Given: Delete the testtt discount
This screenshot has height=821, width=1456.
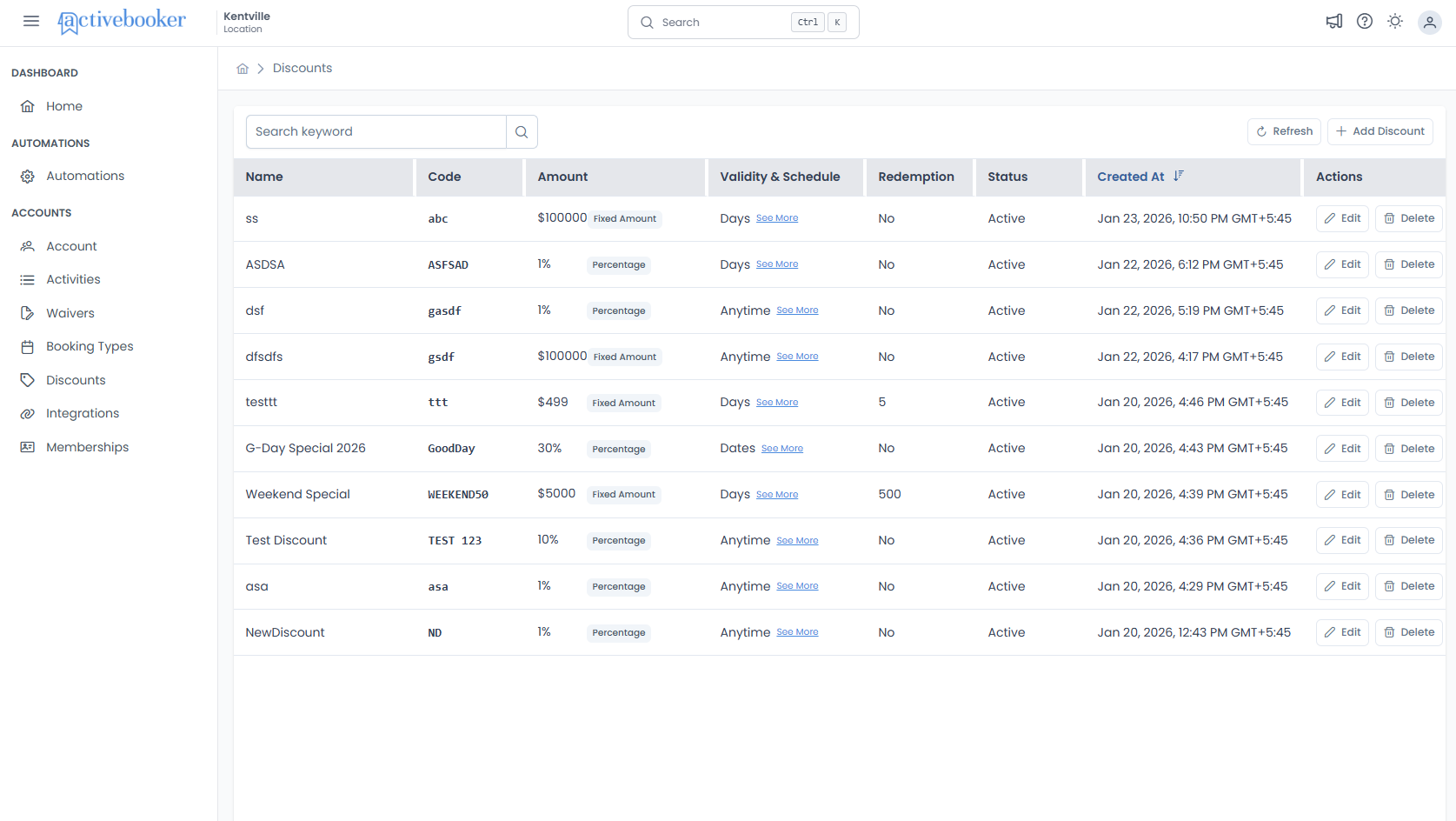Looking at the screenshot, I should pyautogui.click(x=1408, y=403).
